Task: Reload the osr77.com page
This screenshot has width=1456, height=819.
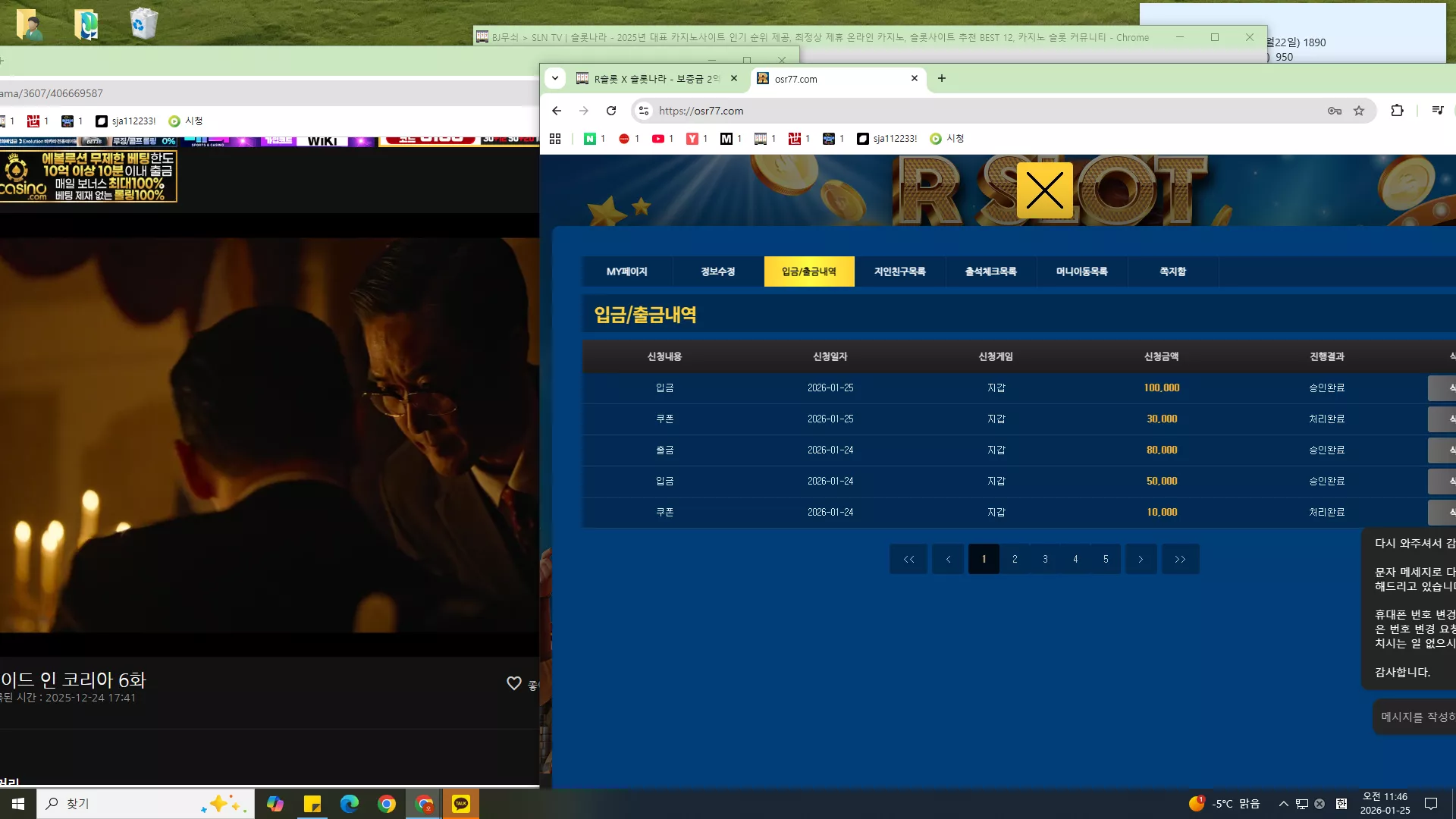Action: [x=611, y=111]
